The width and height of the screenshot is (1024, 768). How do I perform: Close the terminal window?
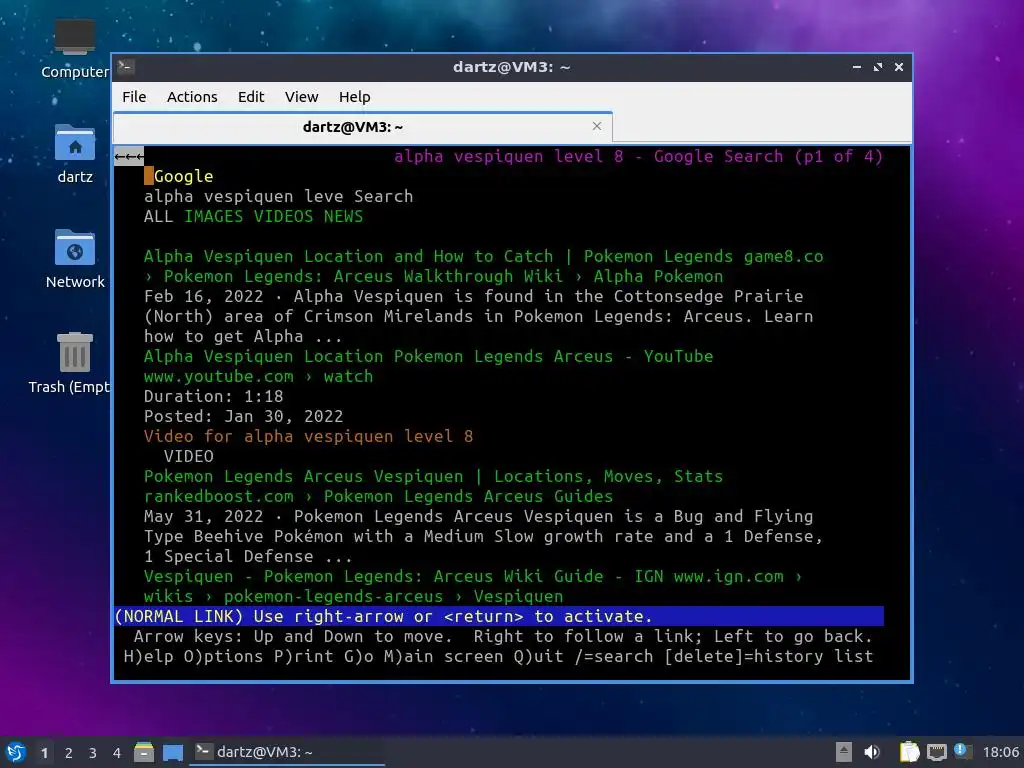coord(899,67)
